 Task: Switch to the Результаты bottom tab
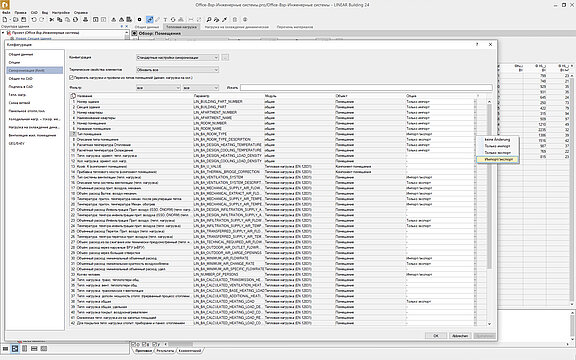[x=165, y=351]
